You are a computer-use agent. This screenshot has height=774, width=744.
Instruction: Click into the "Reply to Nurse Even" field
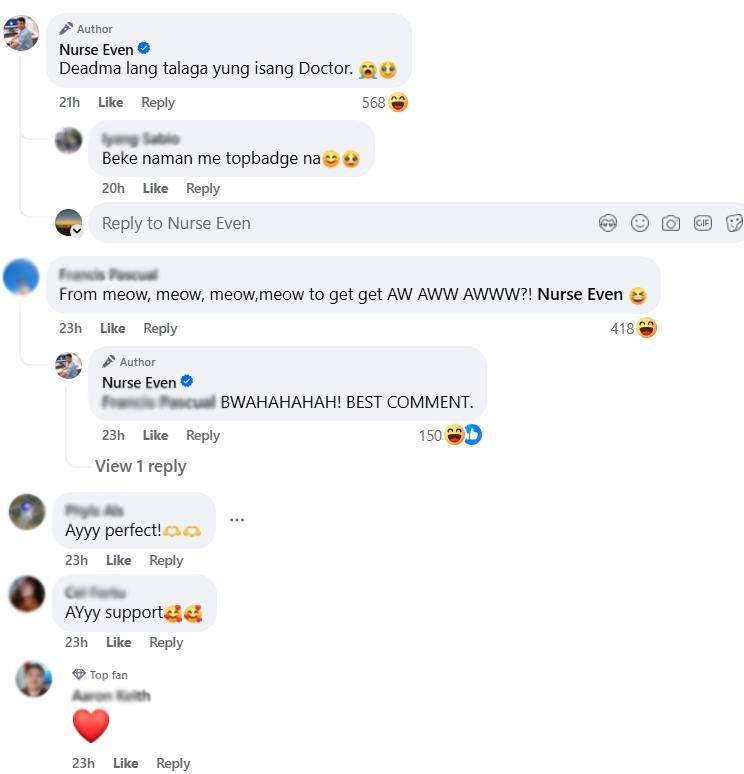pyautogui.click(x=341, y=223)
